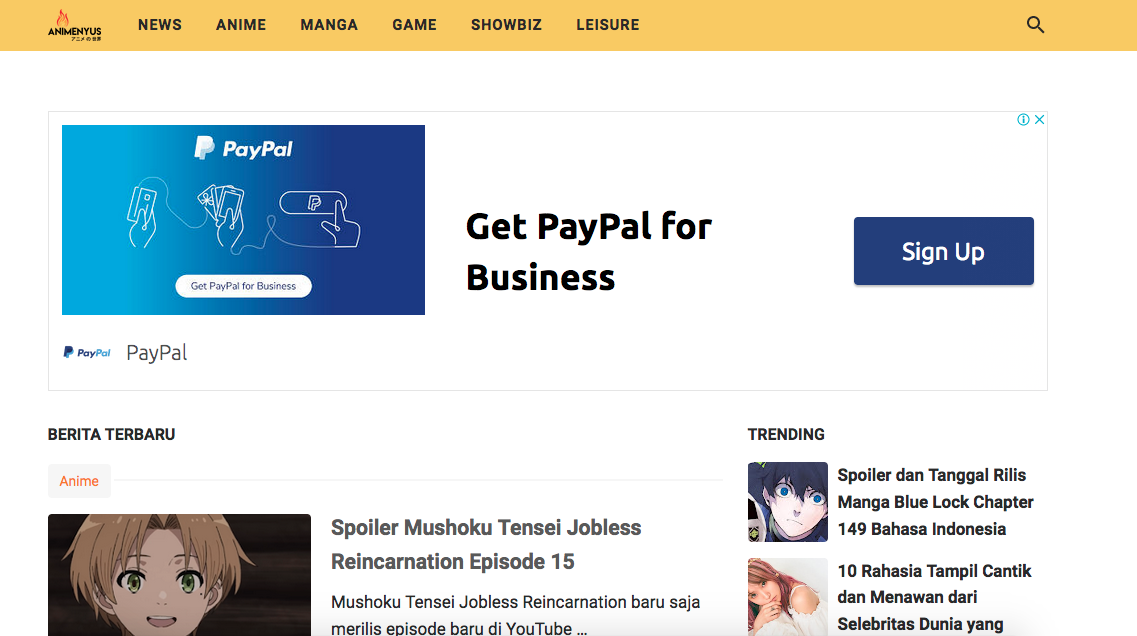The image size is (1137, 636).
Task: Open the LEISURE menu
Action: (x=608, y=25)
